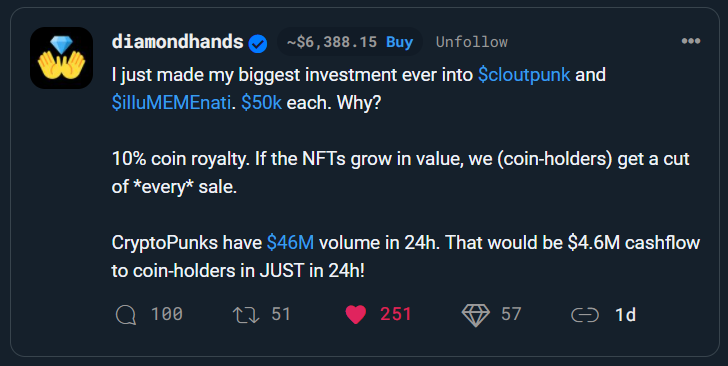Click the $50k highlighted link
Screen dimensions: 728x366
(261, 103)
